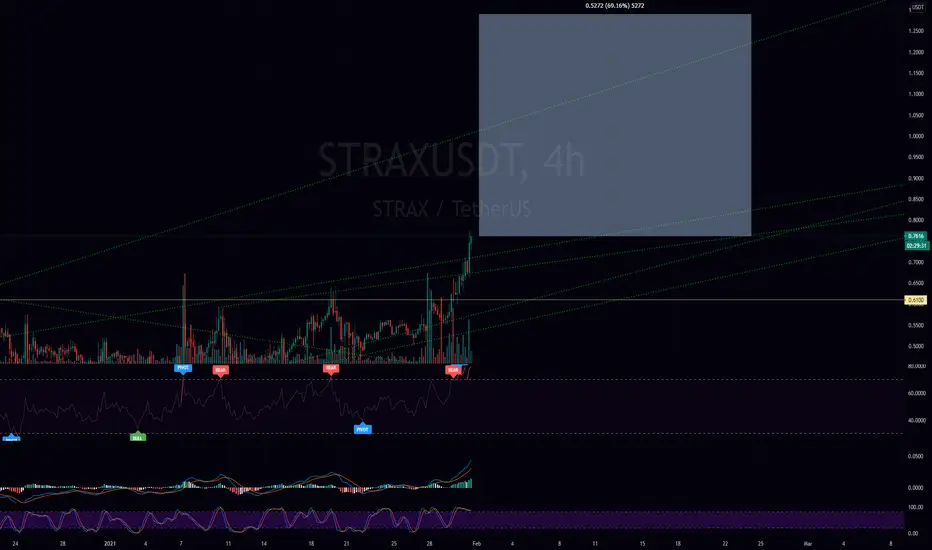Click the 80.0000 RSI scale label

coord(916,366)
